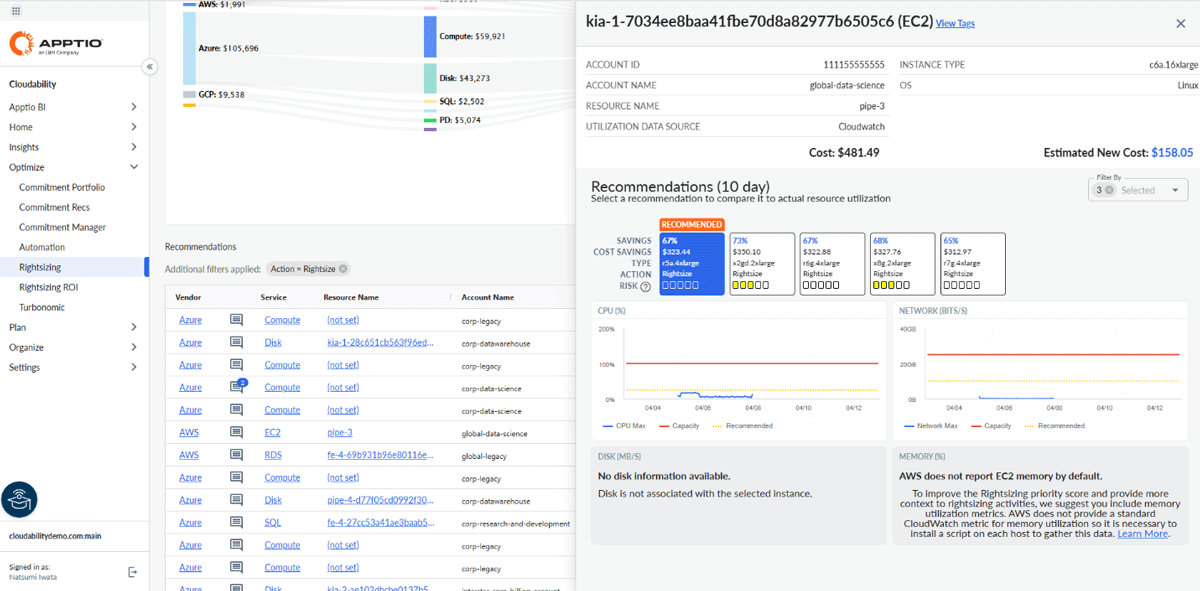Click the View Tags link

(955, 23)
